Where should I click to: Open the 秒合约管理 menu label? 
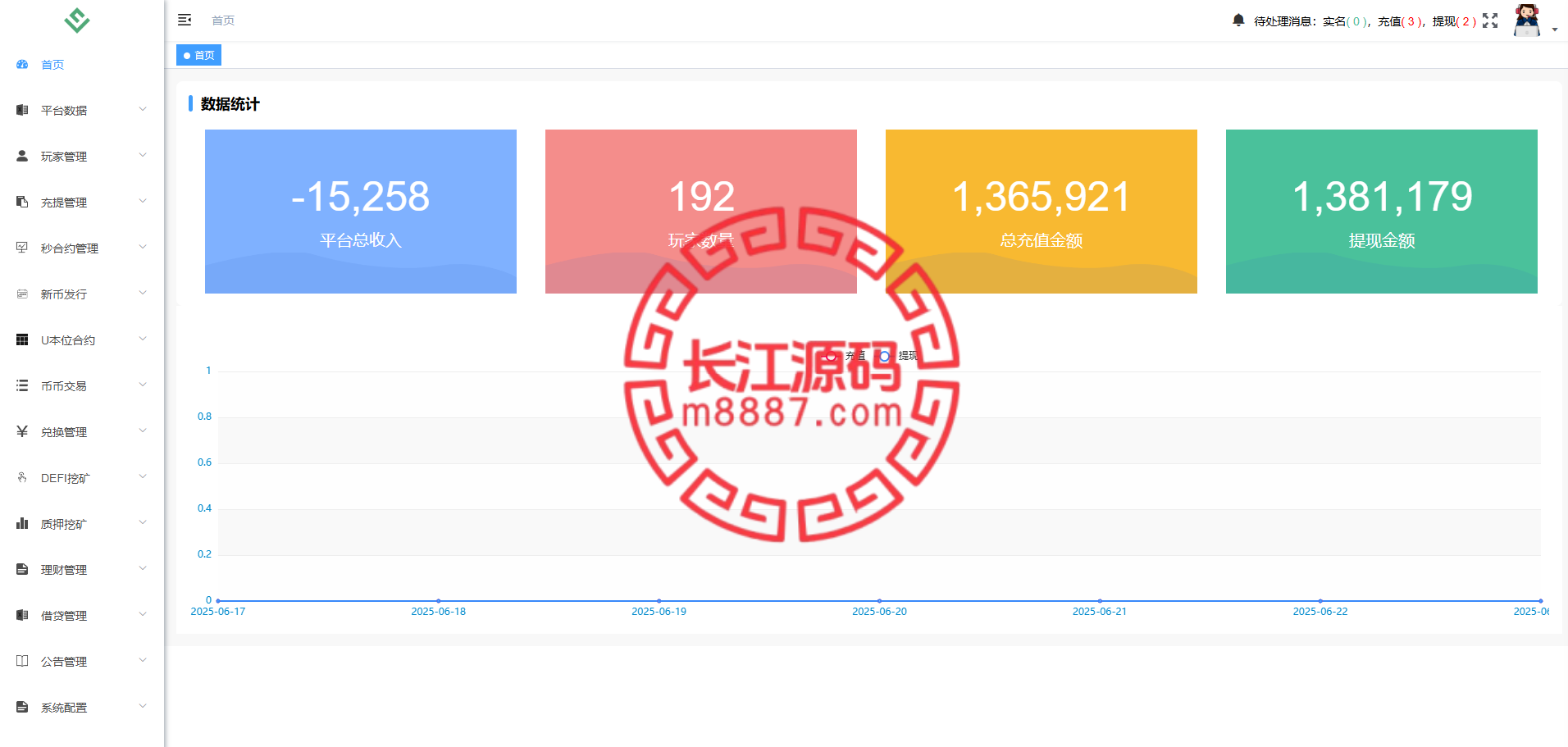click(70, 248)
